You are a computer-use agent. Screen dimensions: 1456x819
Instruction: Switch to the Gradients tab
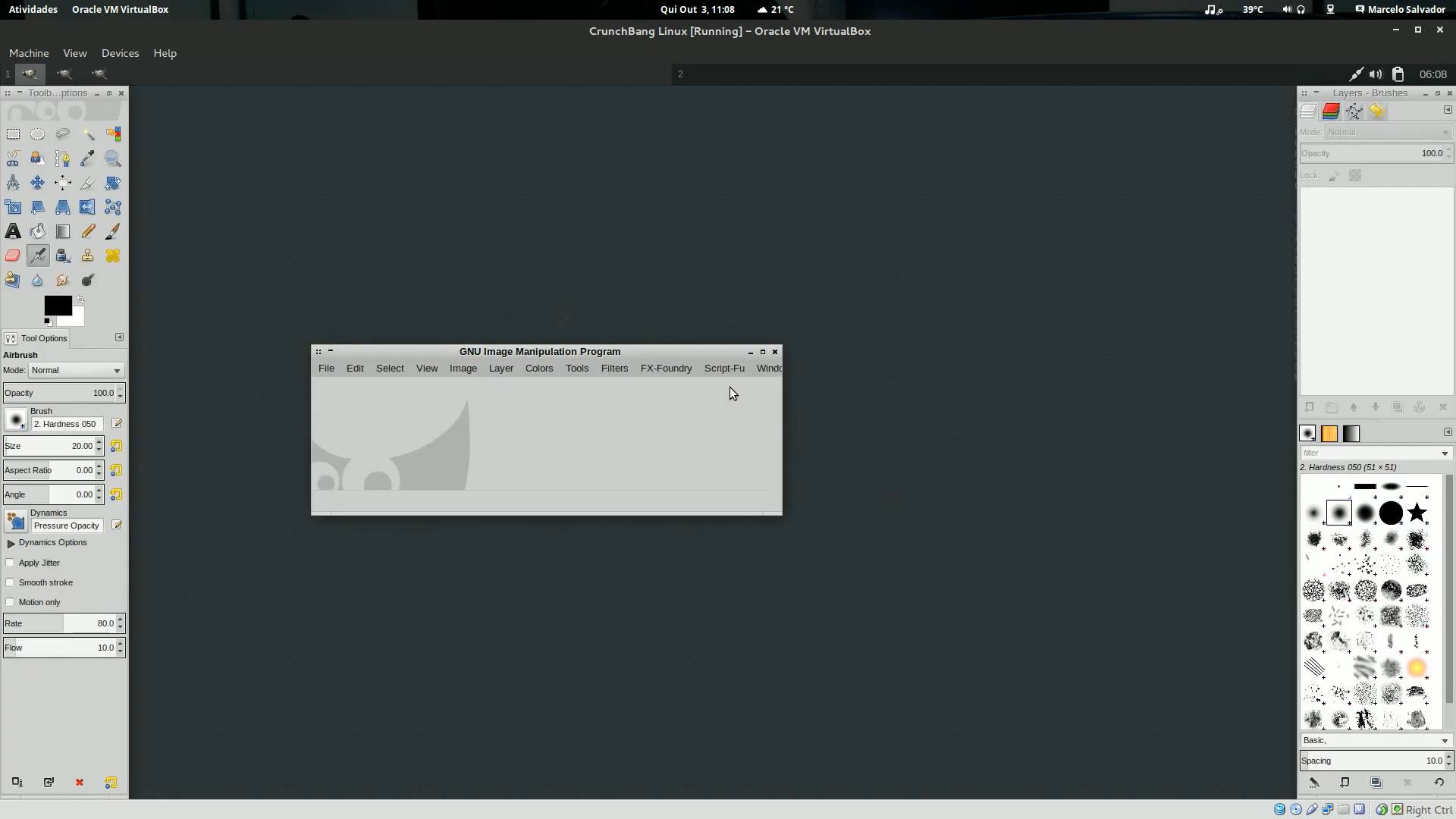(x=1351, y=434)
